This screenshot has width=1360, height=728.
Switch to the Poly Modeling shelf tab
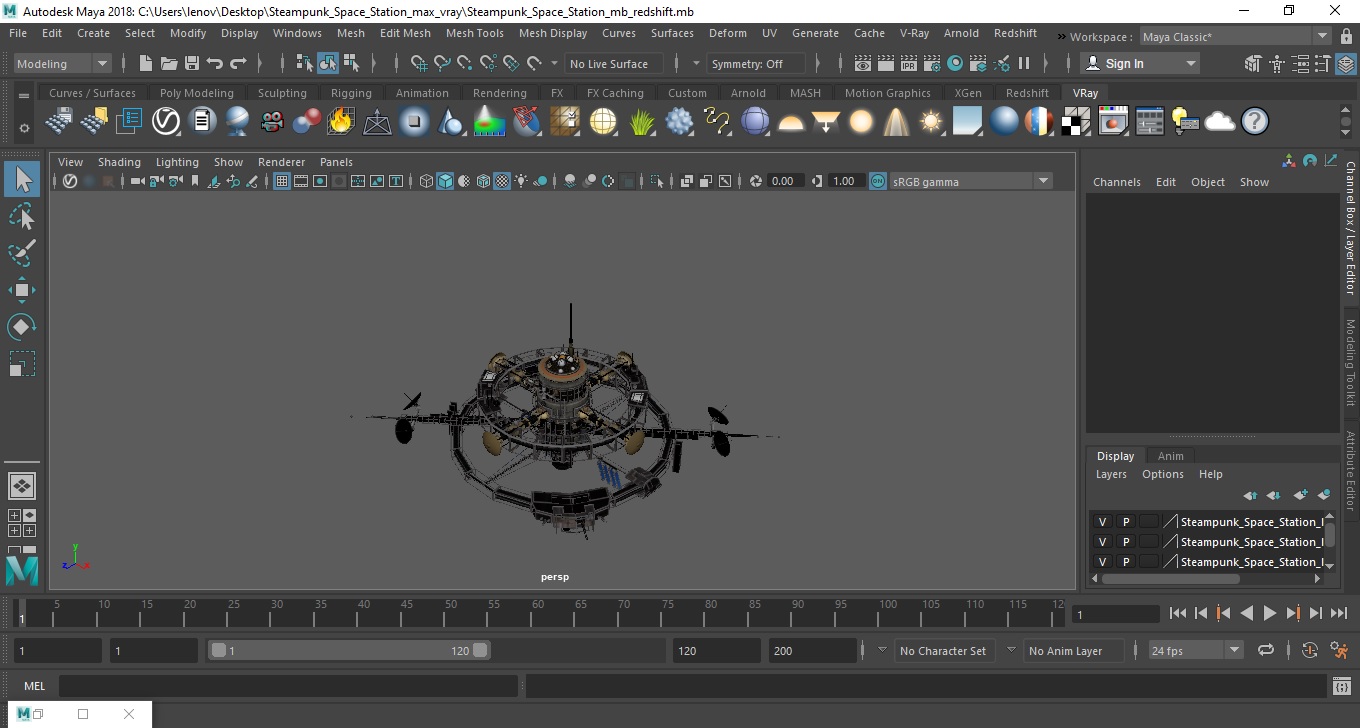(x=196, y=93)
